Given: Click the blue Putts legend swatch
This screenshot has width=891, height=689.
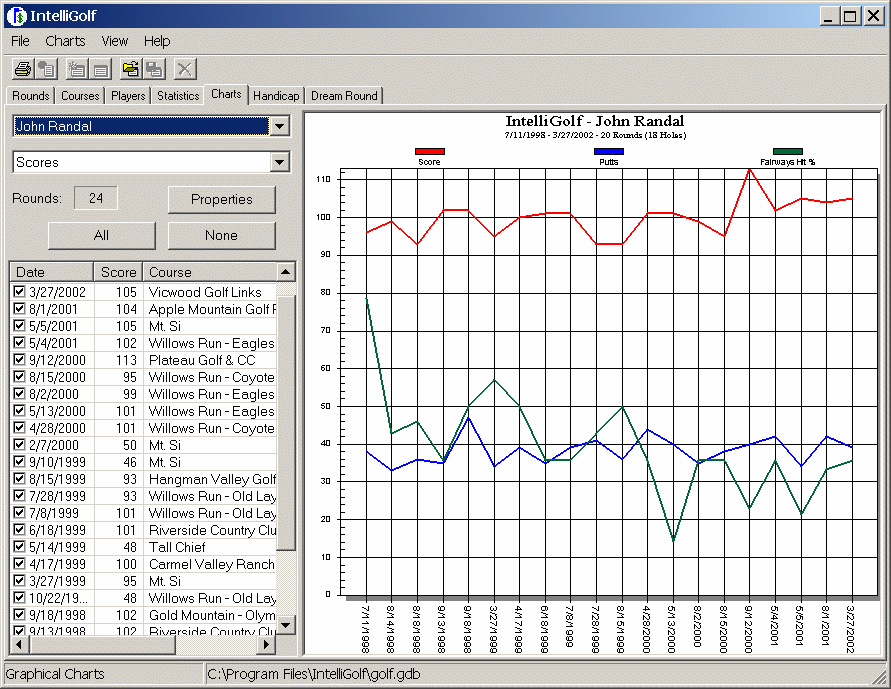Looking at the screenshot, I should (609, 151).
